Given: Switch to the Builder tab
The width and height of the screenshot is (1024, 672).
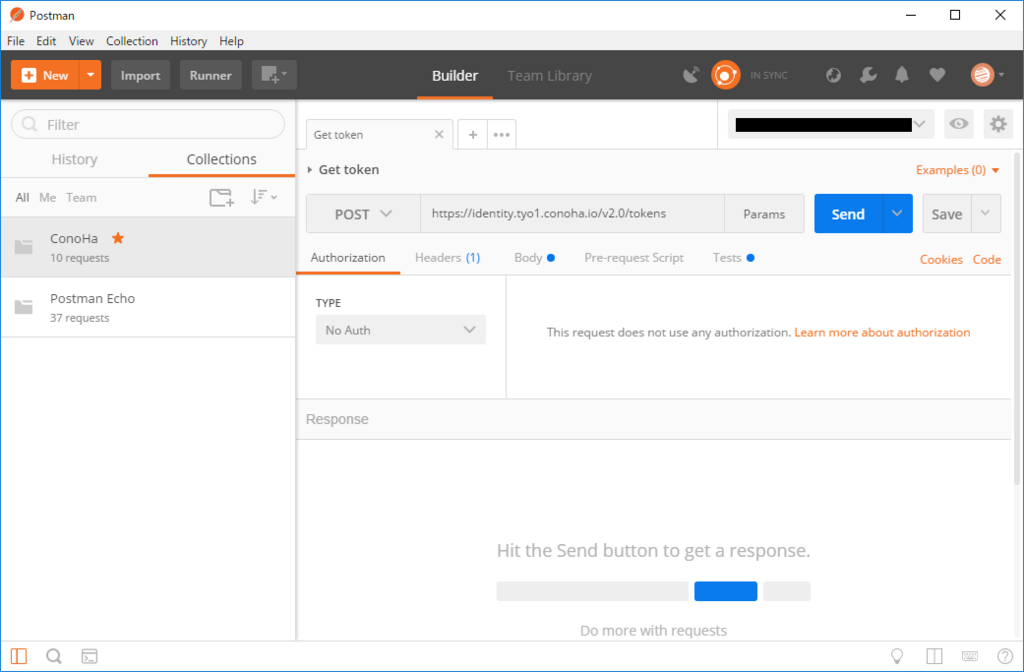Looking at the screenshot, I should (x=455, y=76).
